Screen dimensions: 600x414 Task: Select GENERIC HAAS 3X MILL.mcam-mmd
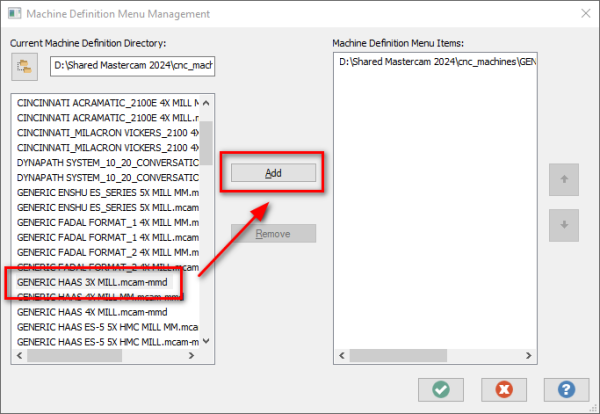coord(92,282)
